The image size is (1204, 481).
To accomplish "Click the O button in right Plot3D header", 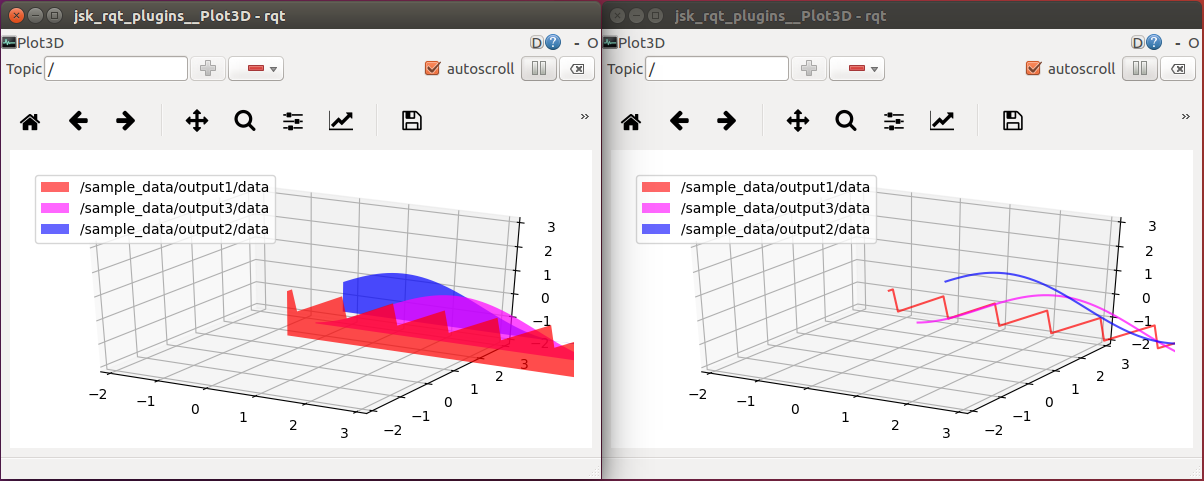I will coord(1193,43).
